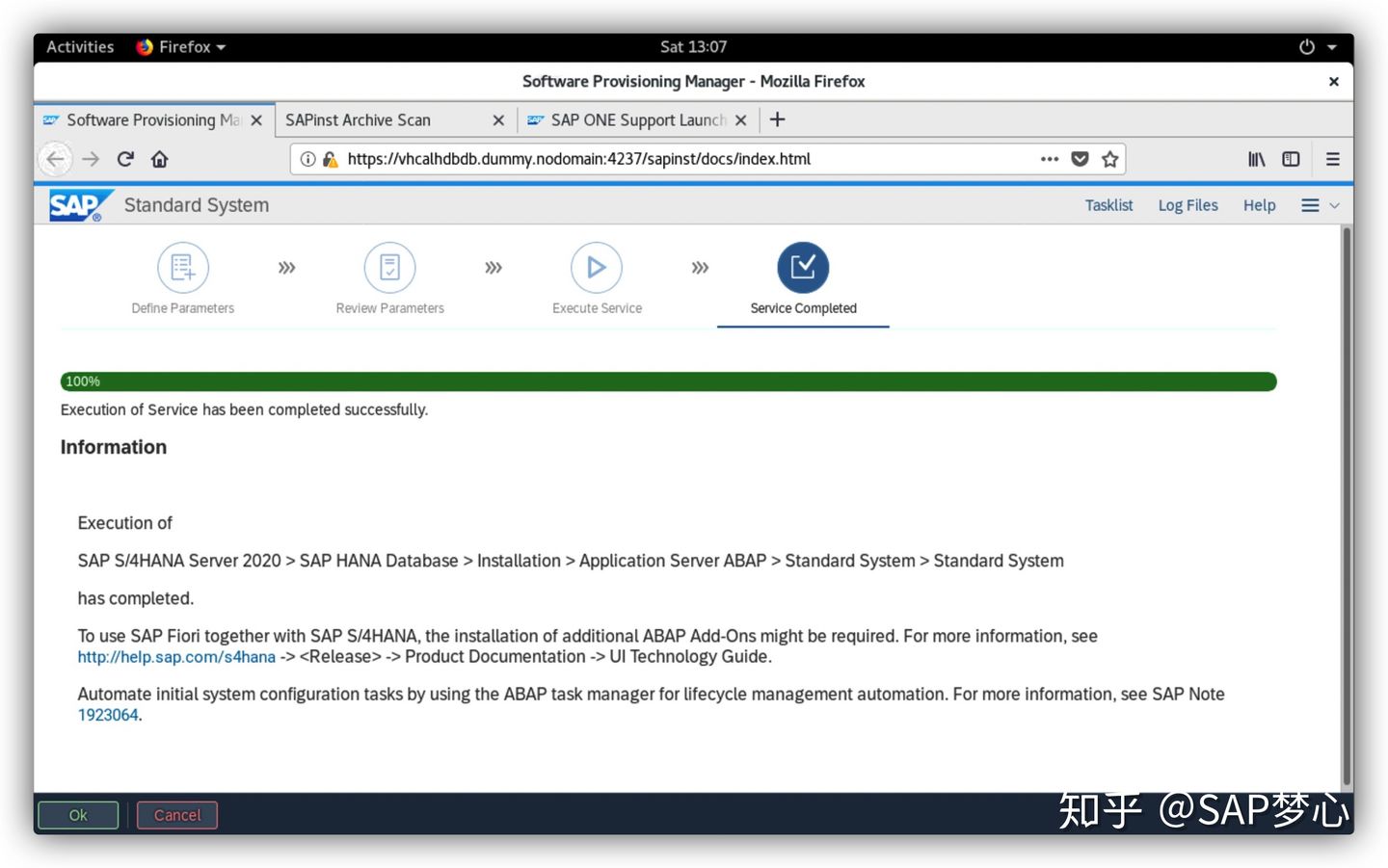Click the installation path text line
This screenshot has width=1388, height=868.
571,561
